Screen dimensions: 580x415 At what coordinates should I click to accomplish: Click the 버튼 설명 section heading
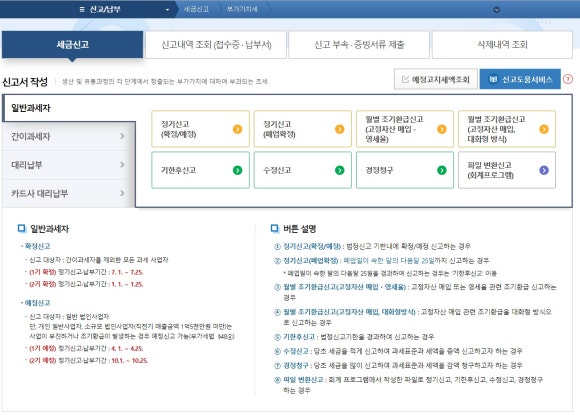click(300, 229)
